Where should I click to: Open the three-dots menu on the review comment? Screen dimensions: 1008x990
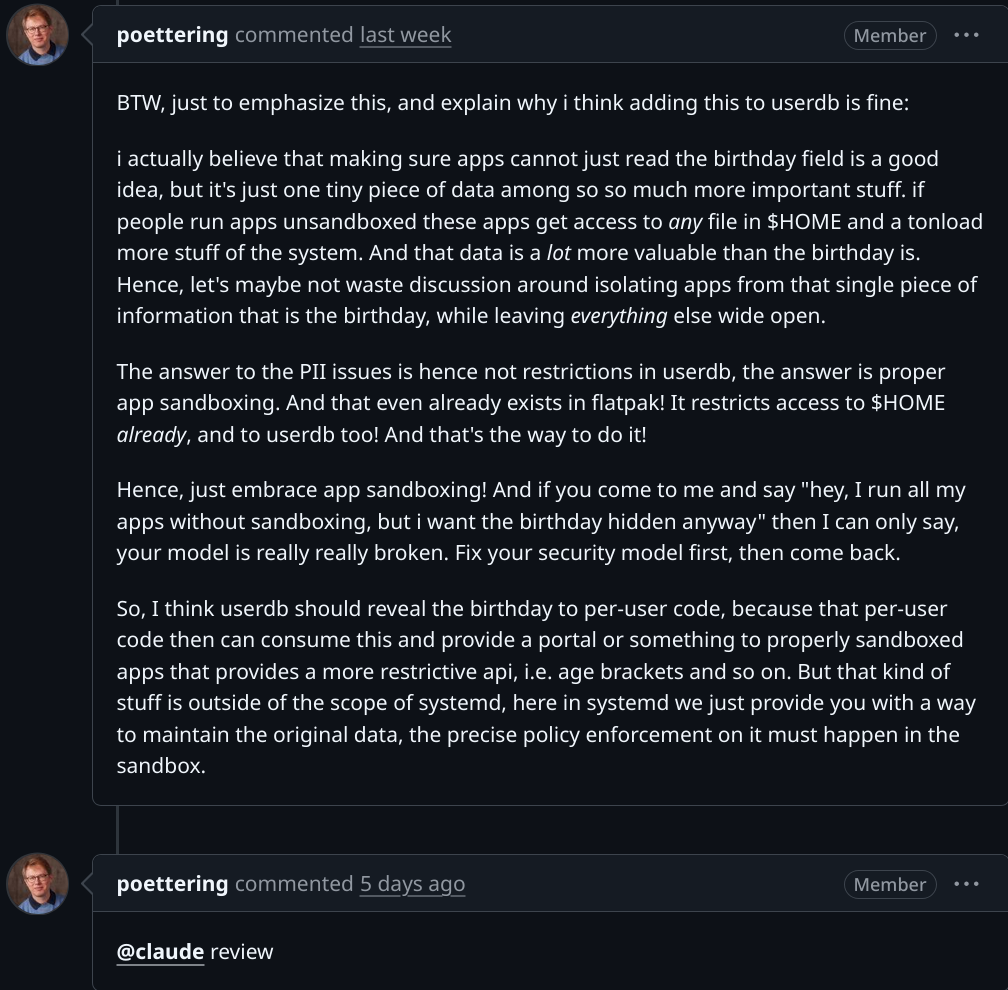tap(966, 884)
